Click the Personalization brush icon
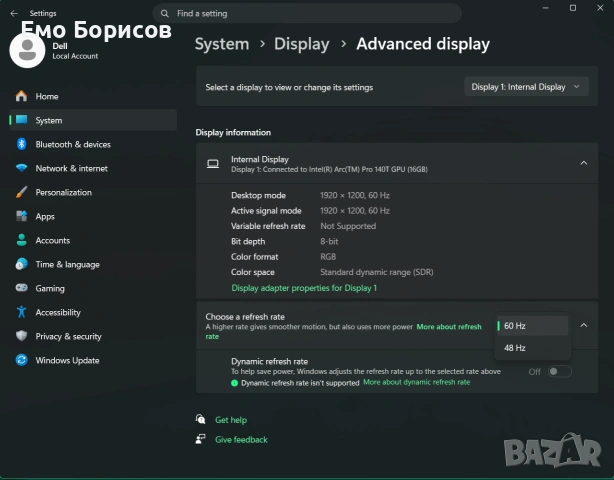This screenshot has height=480, width=614. pos(21,192)
